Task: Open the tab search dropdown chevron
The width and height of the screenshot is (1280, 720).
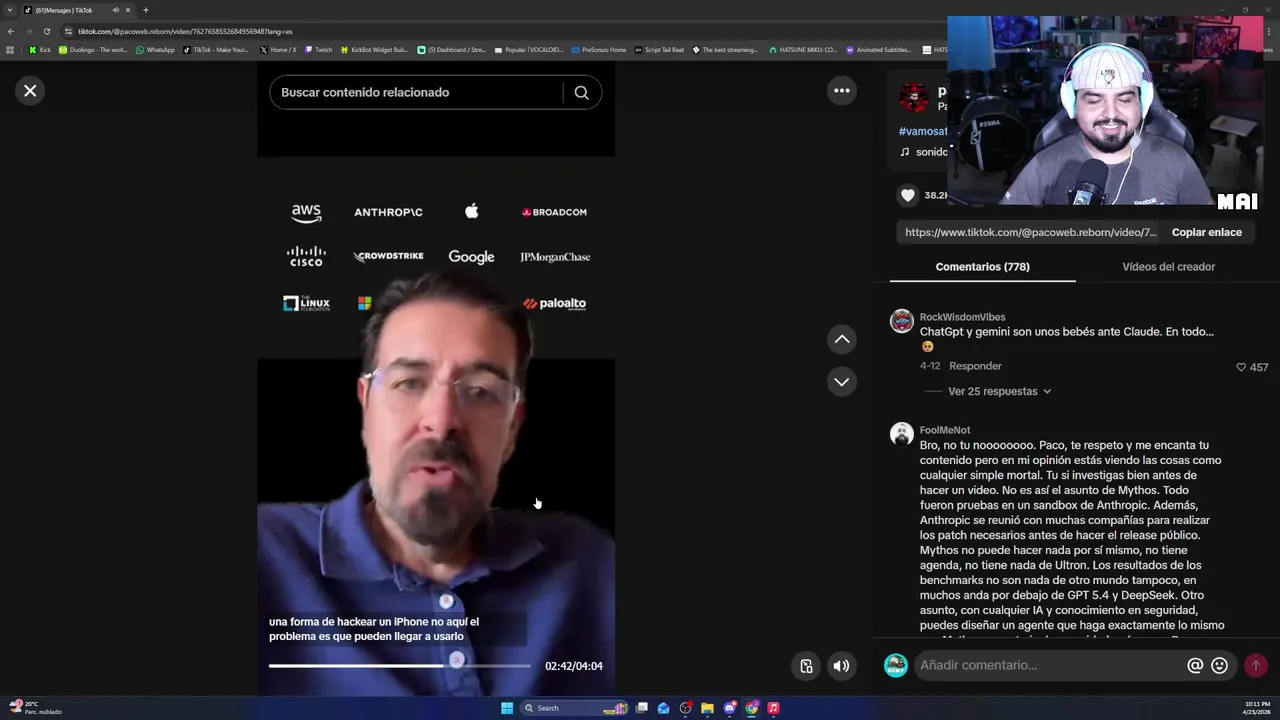Action: click(10, 10)
